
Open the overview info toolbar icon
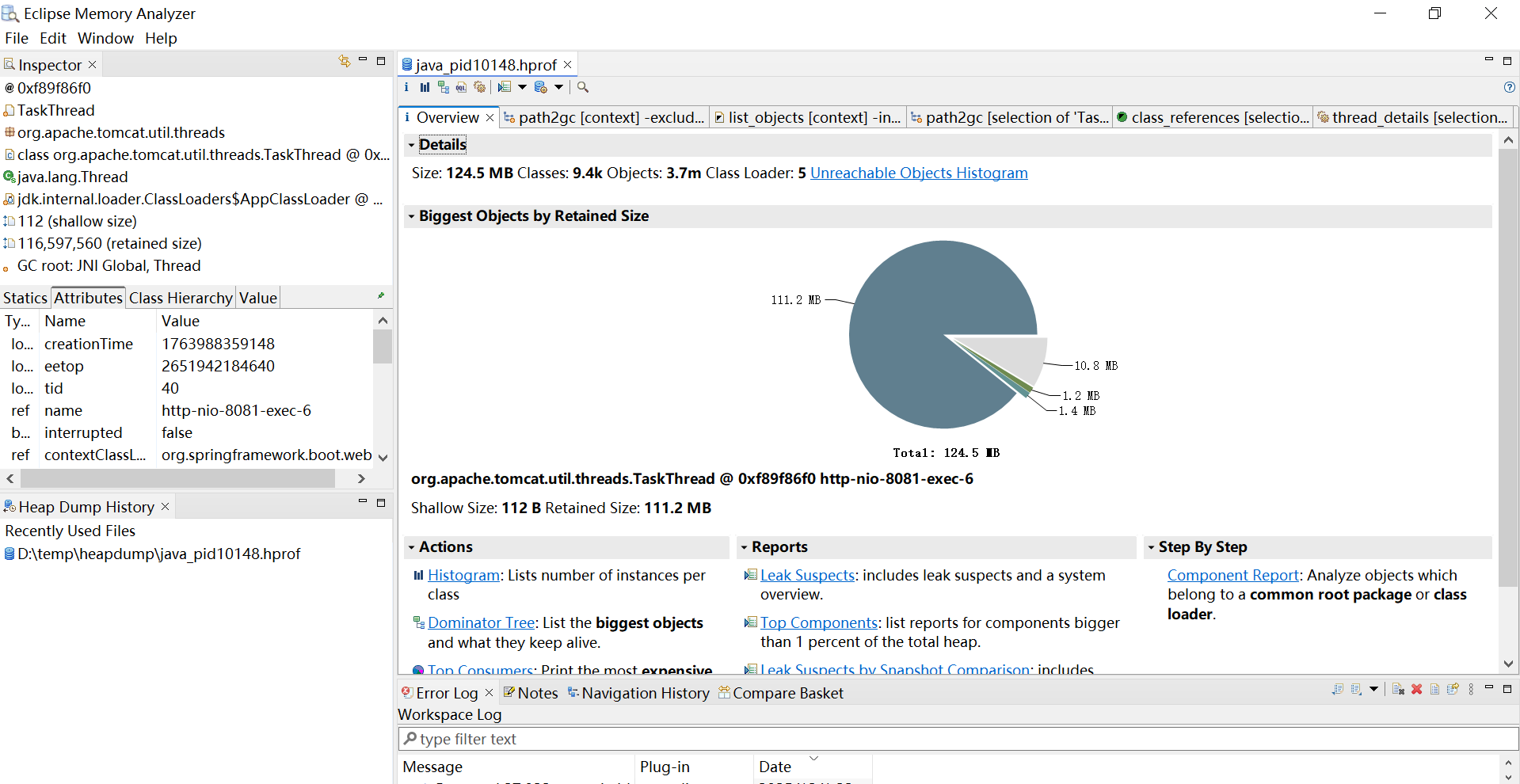[406, 87]
